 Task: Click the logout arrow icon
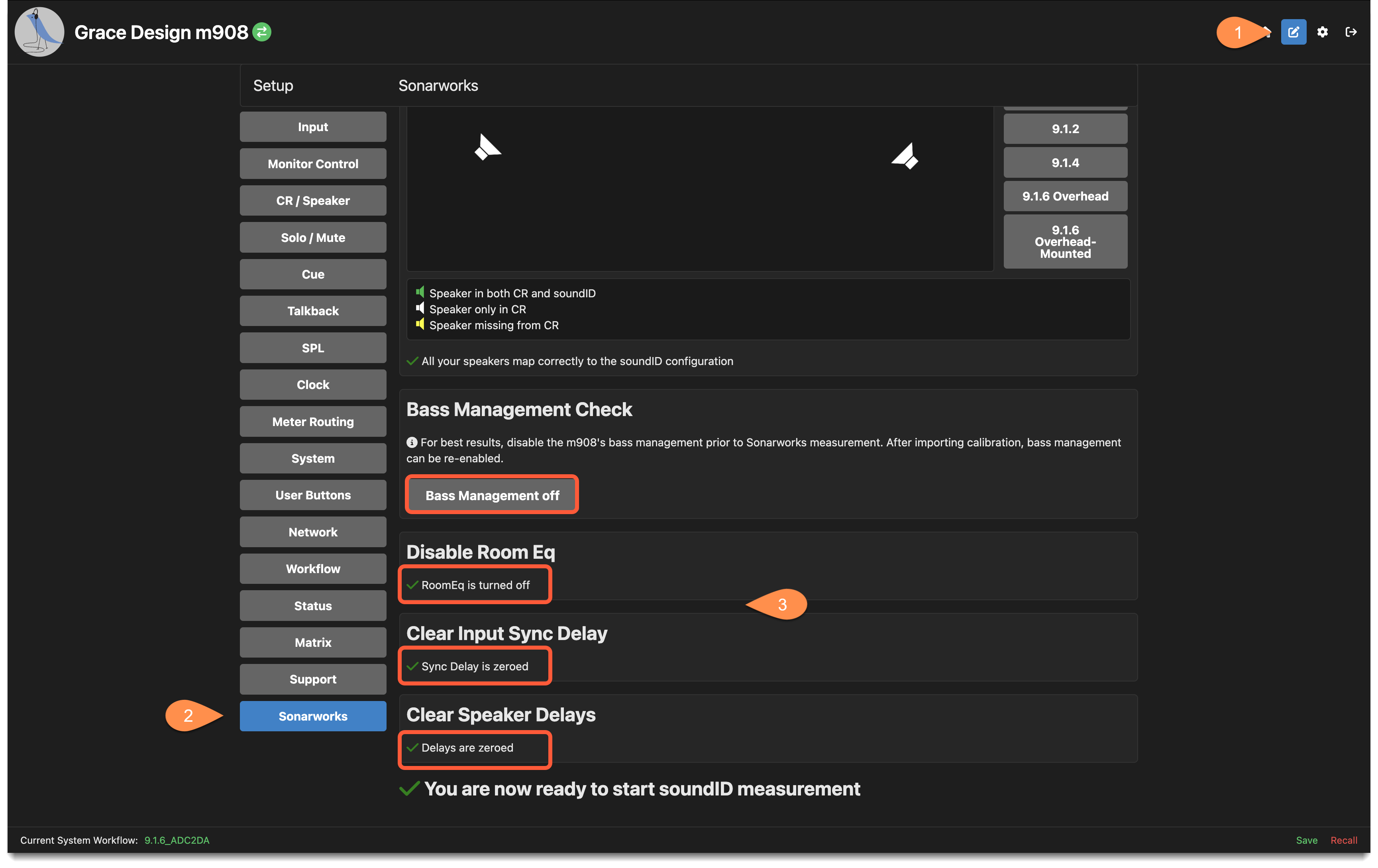[1351, 32]
